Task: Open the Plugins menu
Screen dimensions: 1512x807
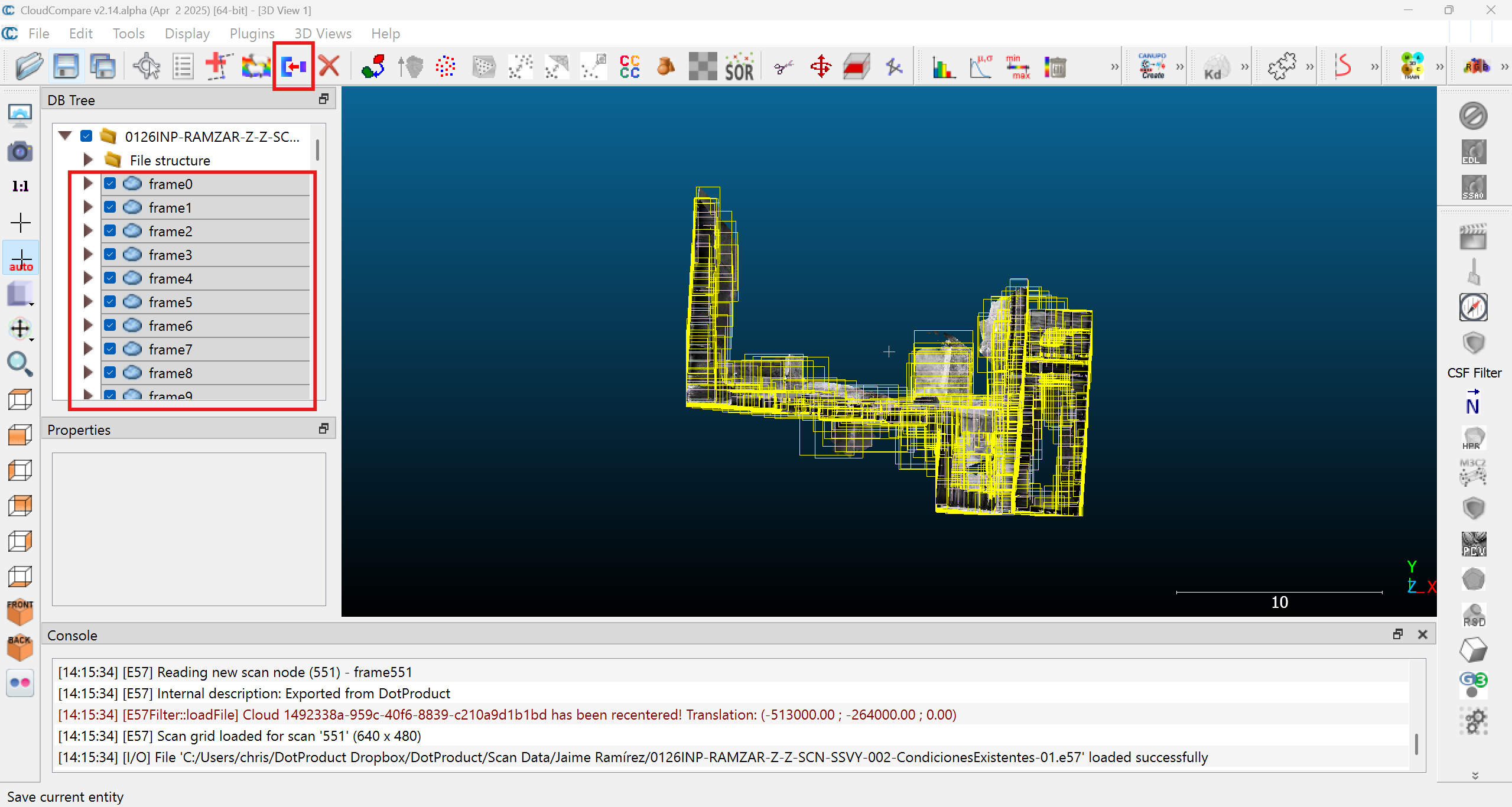Action: [252, 34]
